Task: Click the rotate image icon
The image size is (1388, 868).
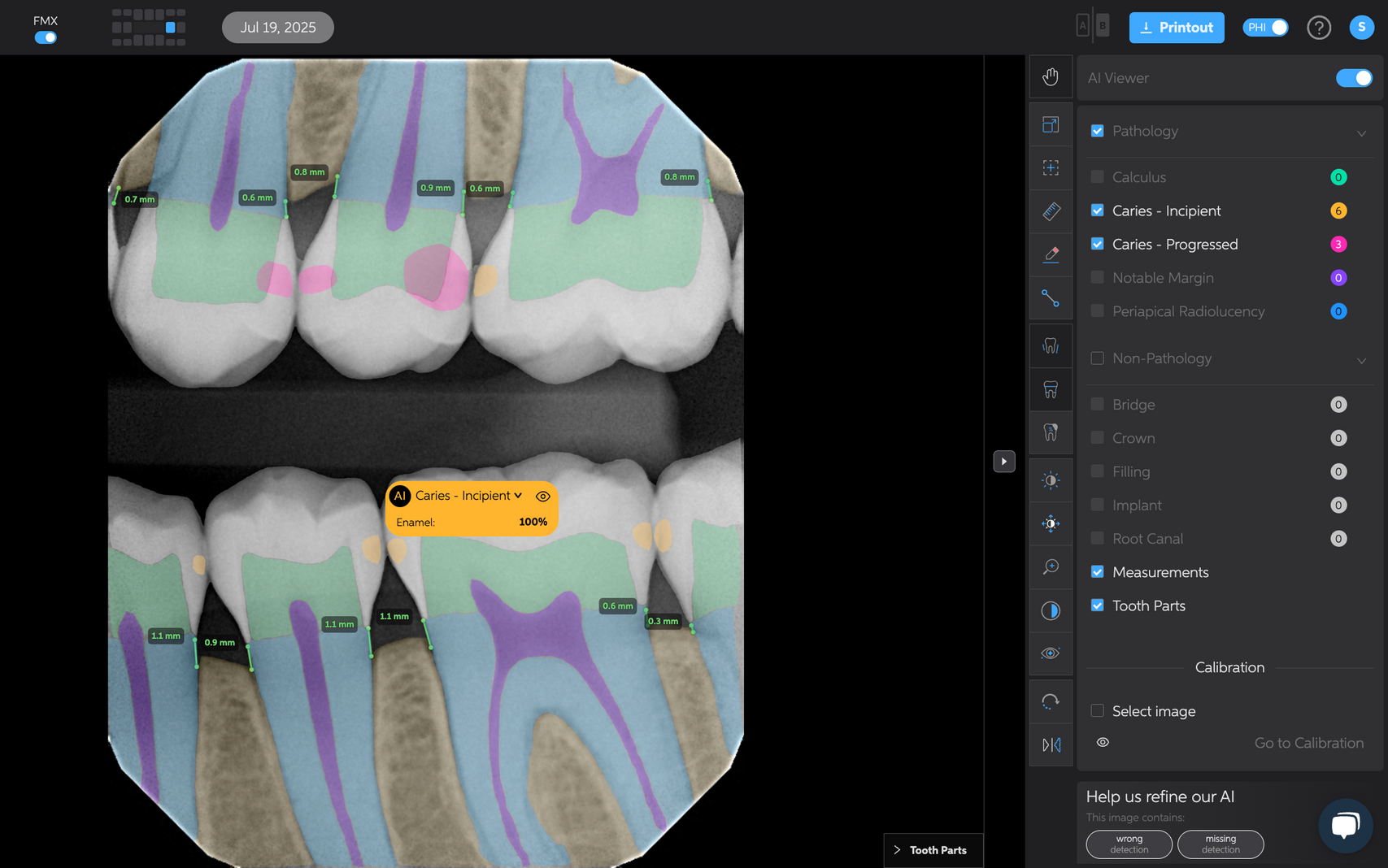Action: (x=1051, y=701)
